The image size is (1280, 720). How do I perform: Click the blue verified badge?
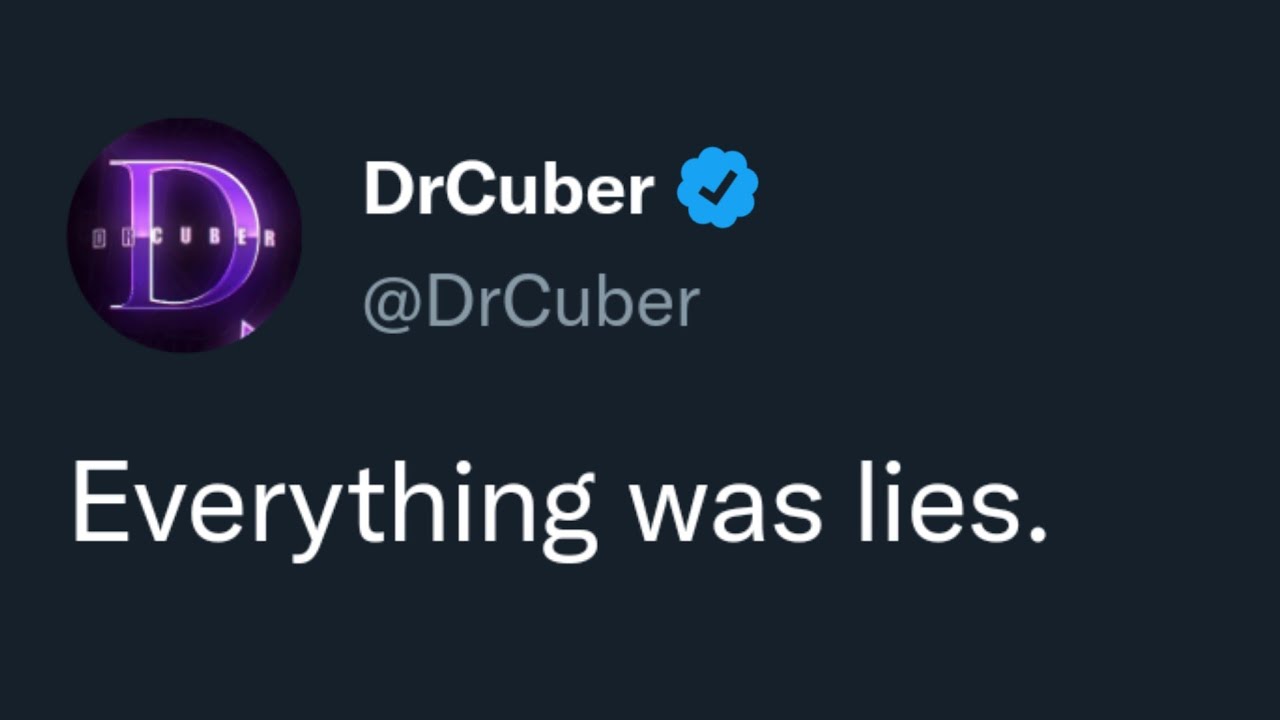pyautogui.click(x=717, y=187)
